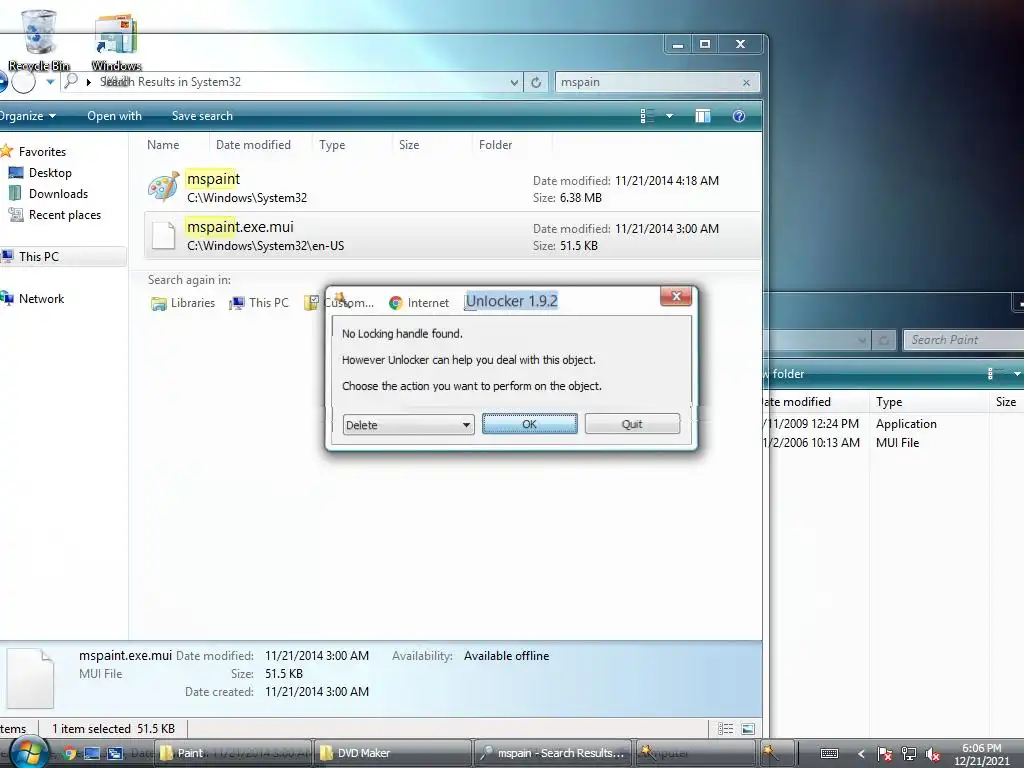Sort by the Type column

point(332,145)
